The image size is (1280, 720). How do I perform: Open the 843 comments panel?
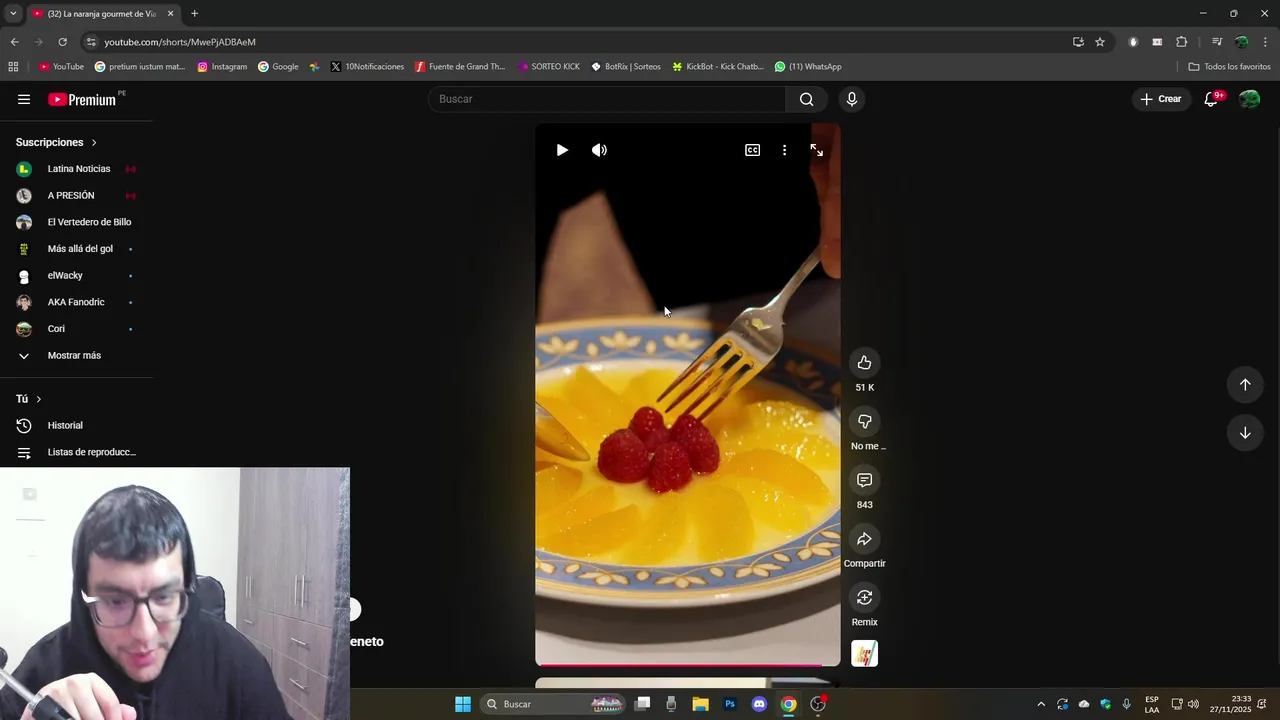864,480
